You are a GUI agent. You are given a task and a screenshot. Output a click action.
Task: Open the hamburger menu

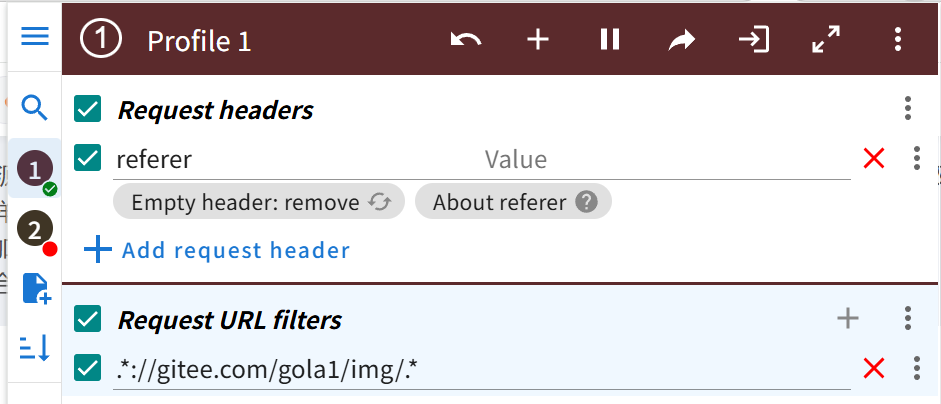coord(35,37)
